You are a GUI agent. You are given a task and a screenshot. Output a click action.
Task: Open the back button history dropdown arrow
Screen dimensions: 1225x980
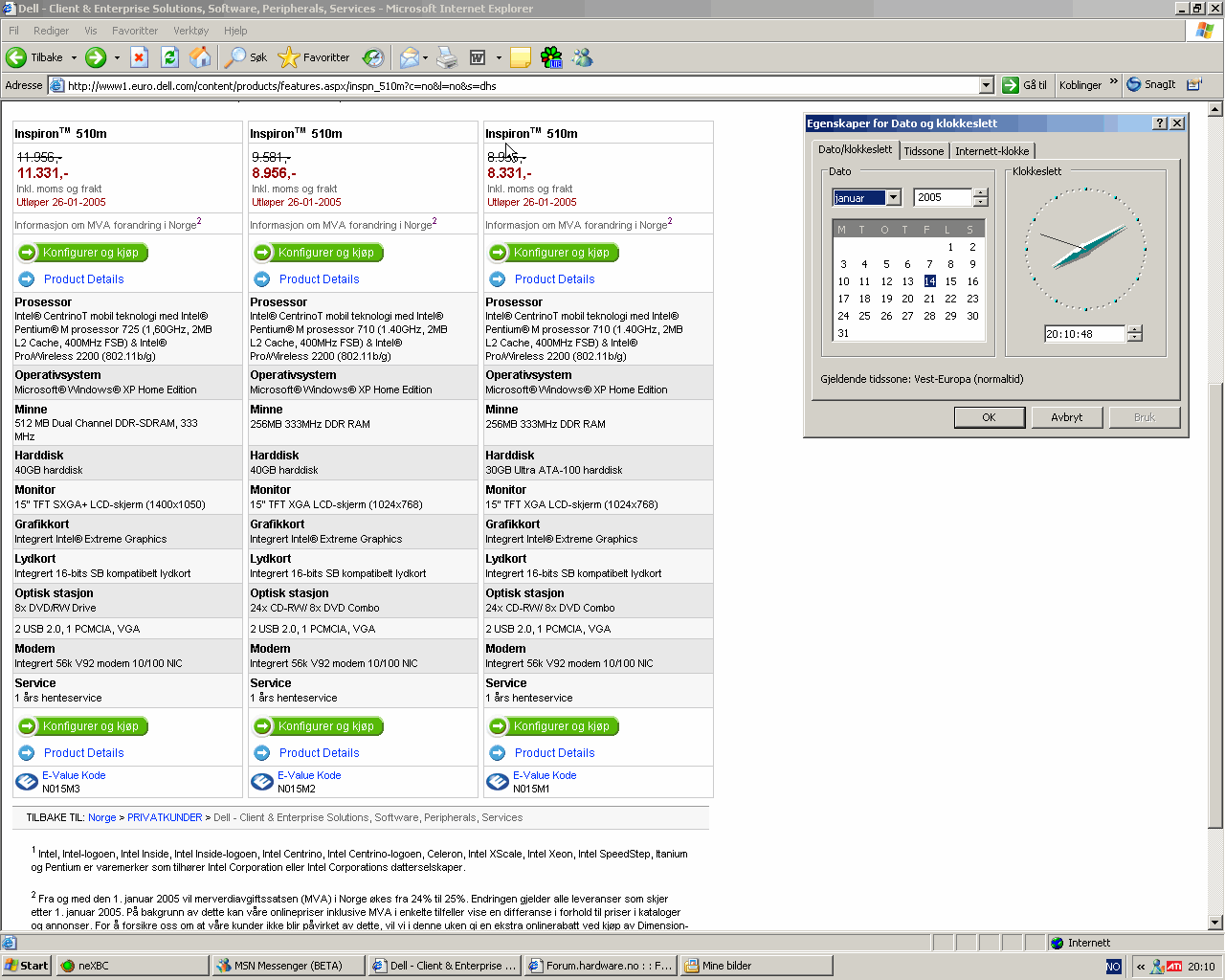click(74, 57)
